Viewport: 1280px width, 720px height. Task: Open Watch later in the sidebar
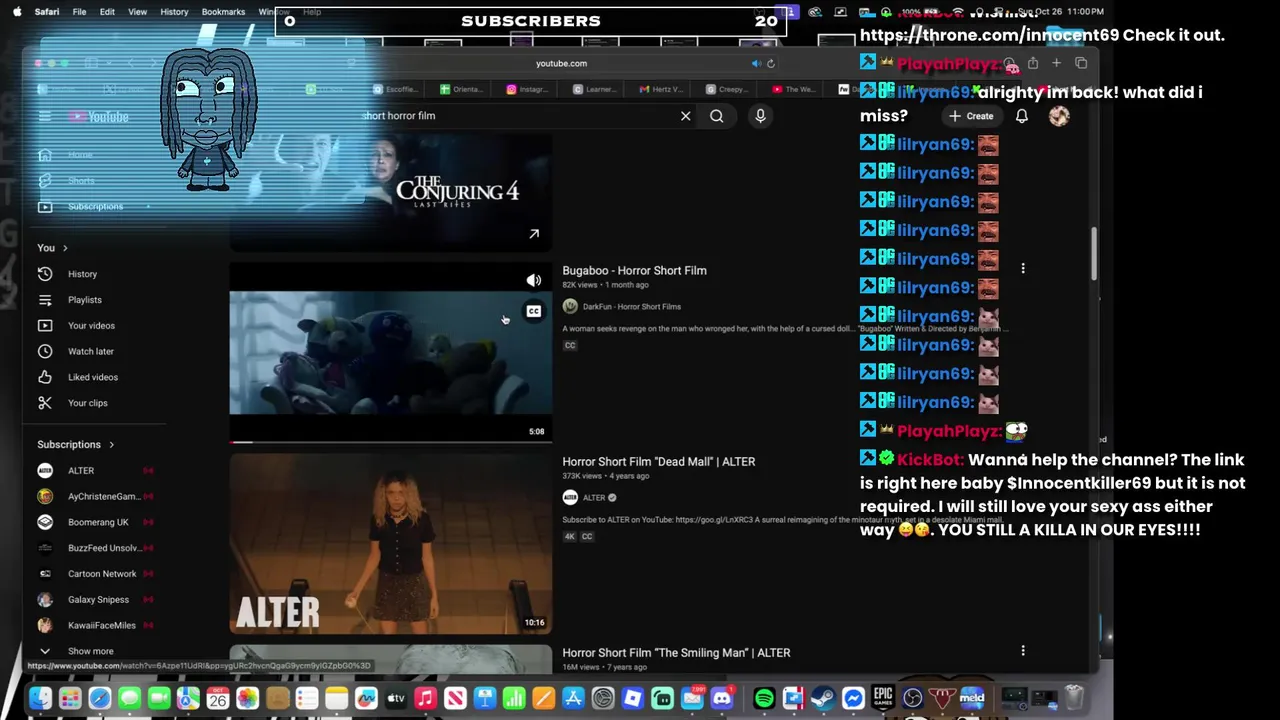pos(90,351)
